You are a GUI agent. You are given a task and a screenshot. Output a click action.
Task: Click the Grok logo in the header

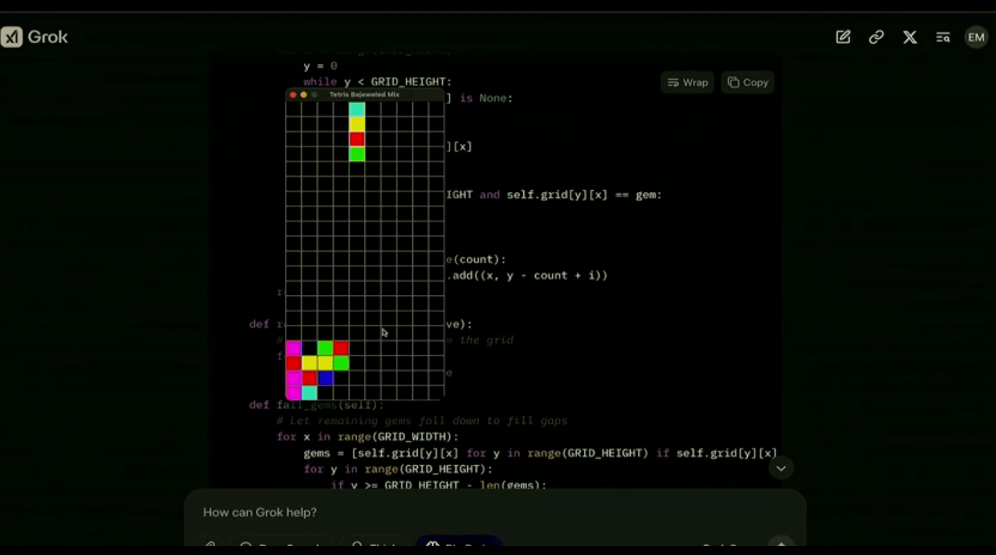35,38
